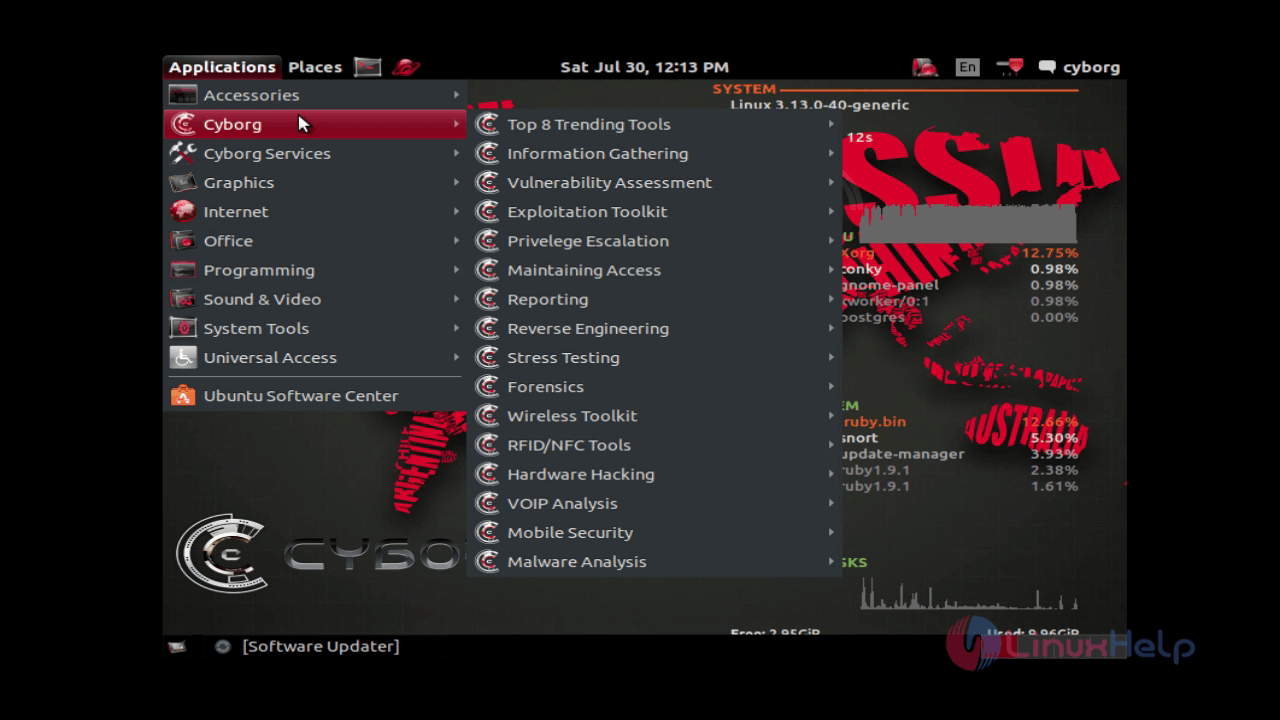The image size is (1280, 720).
Task: Expand Sound & Video submenu arrow
Action: (x=456, y=299)
